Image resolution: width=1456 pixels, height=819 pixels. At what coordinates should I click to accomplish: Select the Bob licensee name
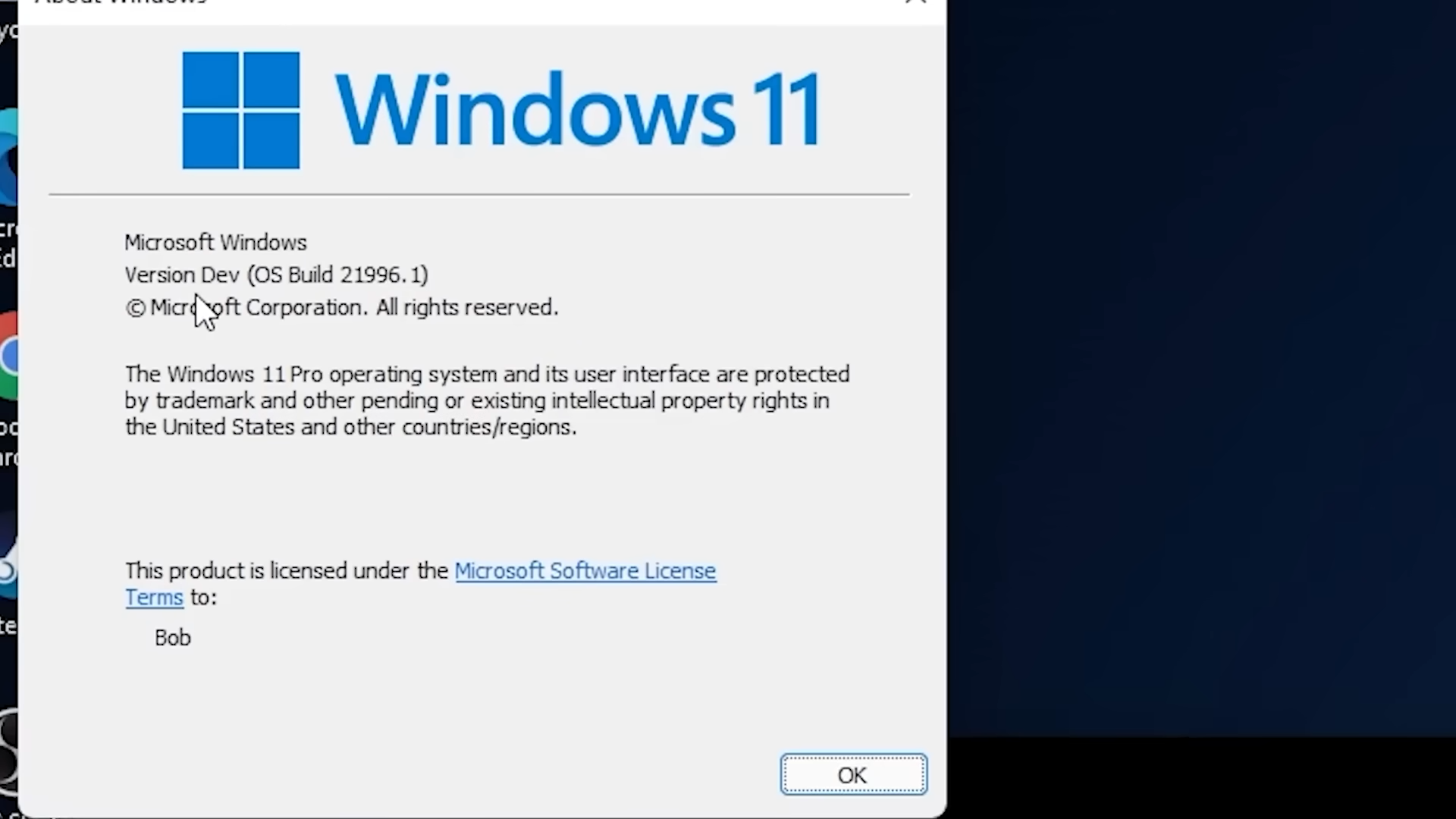(x=172, y=638)
